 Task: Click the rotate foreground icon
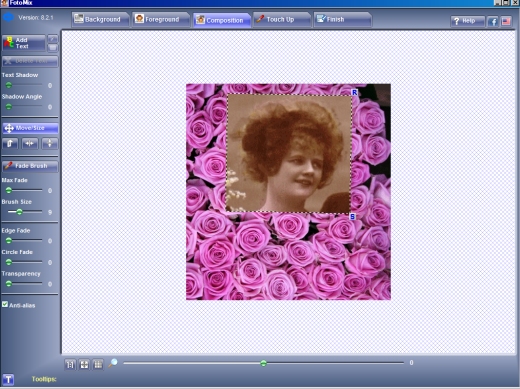click(x=10, y=144)
